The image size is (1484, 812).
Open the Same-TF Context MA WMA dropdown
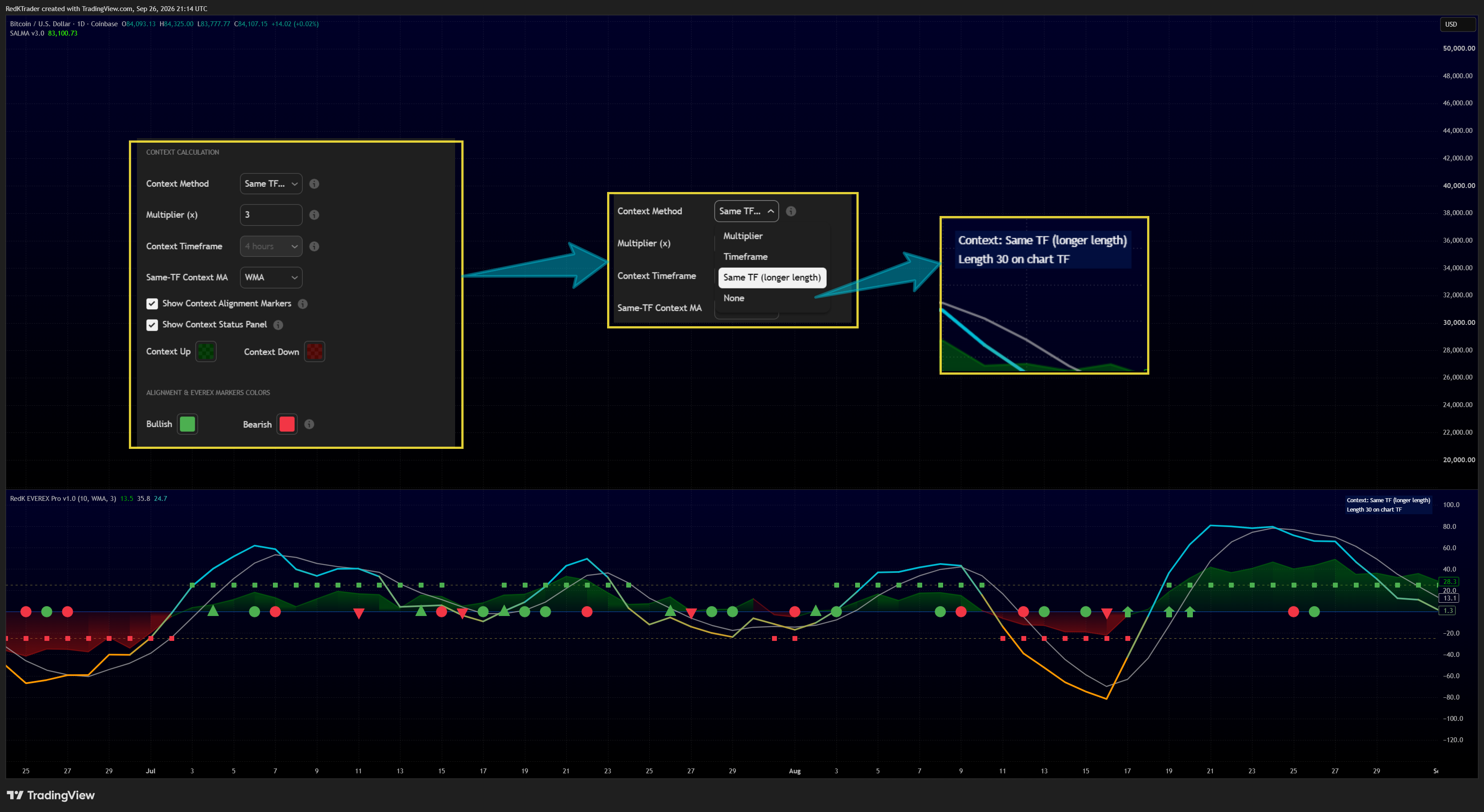(x=271, y=277)
